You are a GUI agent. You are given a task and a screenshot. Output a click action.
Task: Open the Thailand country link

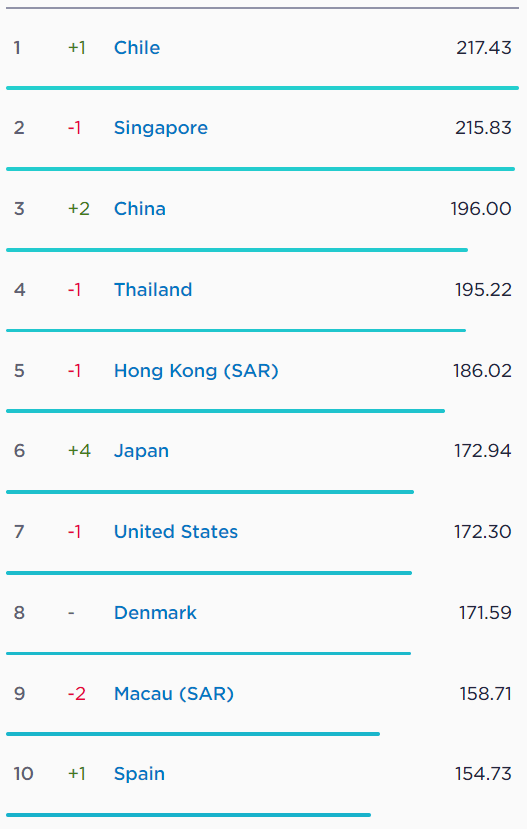click(x=153, y=290)
